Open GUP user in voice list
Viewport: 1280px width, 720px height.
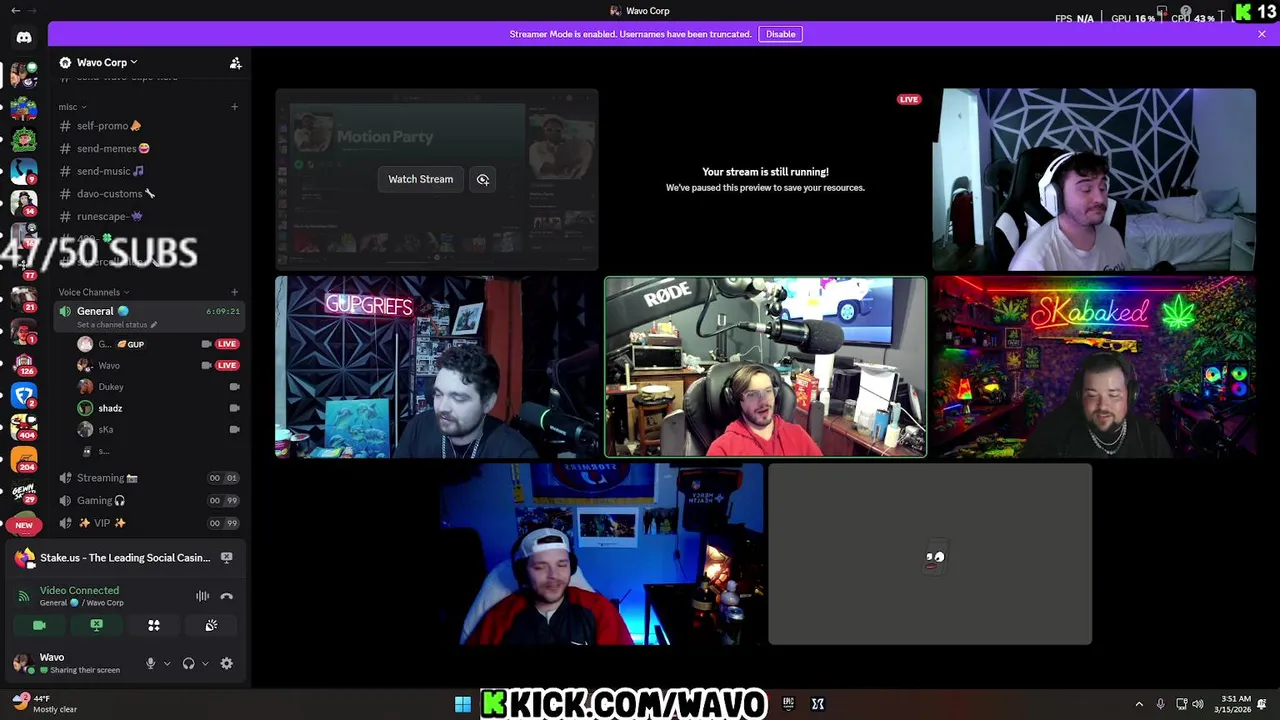[x=158, y=344]
